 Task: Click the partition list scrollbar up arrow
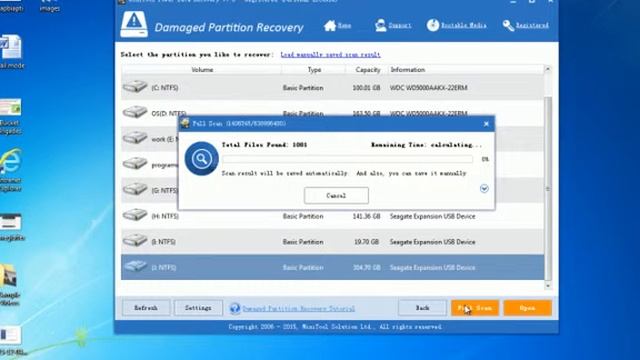tap(548, 69)
